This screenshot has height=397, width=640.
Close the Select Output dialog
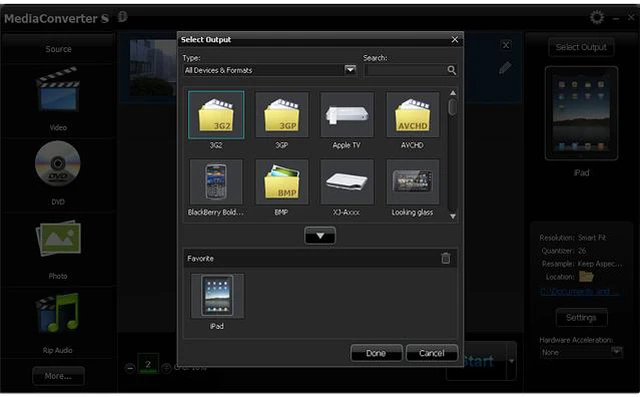455,39
